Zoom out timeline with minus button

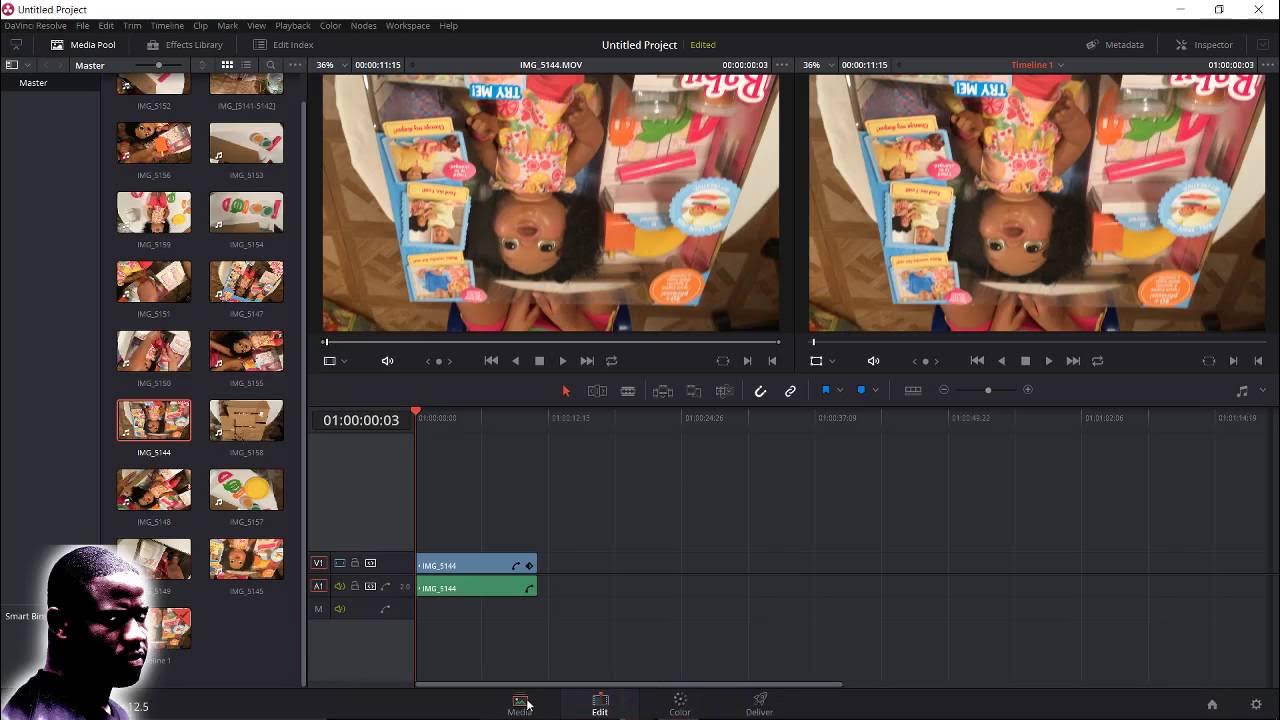(944, 390)
